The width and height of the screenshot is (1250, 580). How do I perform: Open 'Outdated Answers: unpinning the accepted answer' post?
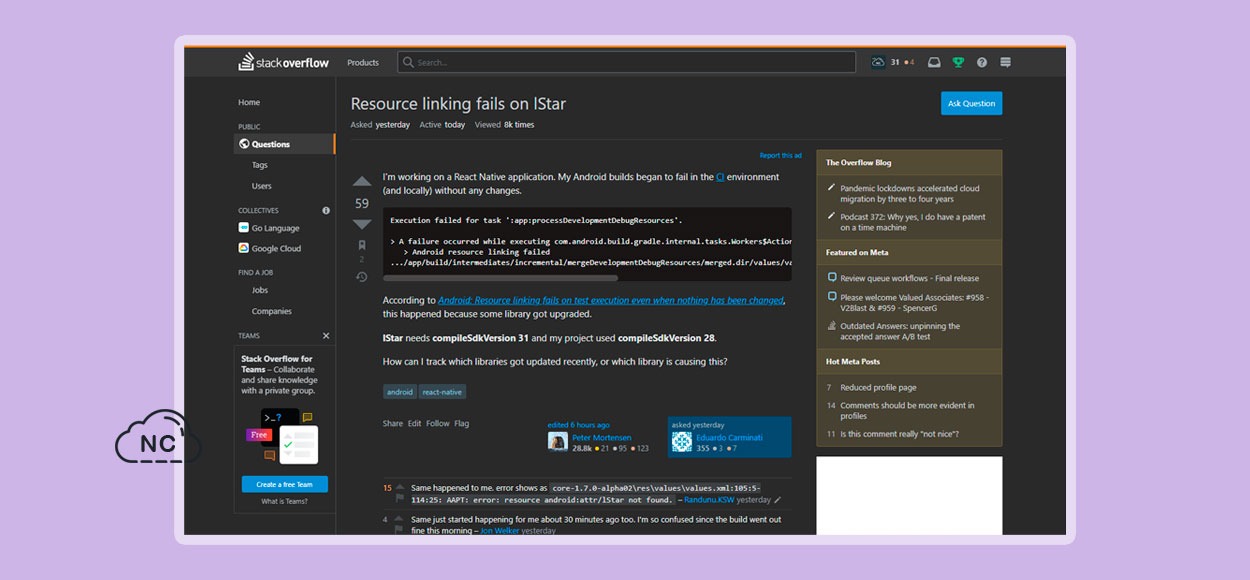[x=900, y=331]
